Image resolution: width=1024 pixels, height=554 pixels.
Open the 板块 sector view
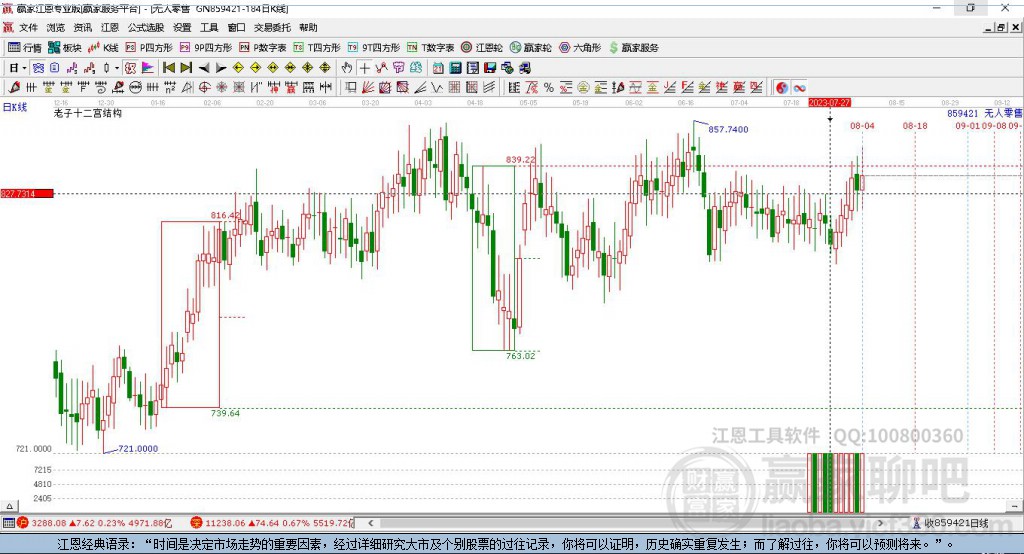65,48
